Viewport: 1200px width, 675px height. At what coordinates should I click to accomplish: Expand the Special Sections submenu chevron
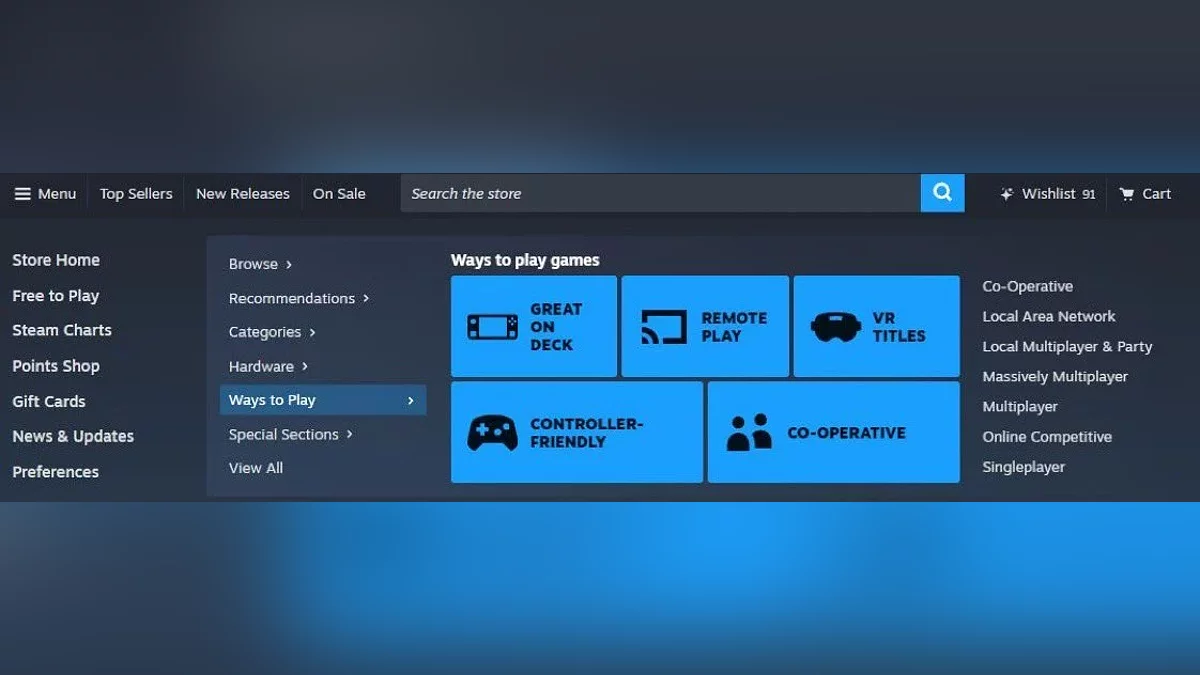349,434
